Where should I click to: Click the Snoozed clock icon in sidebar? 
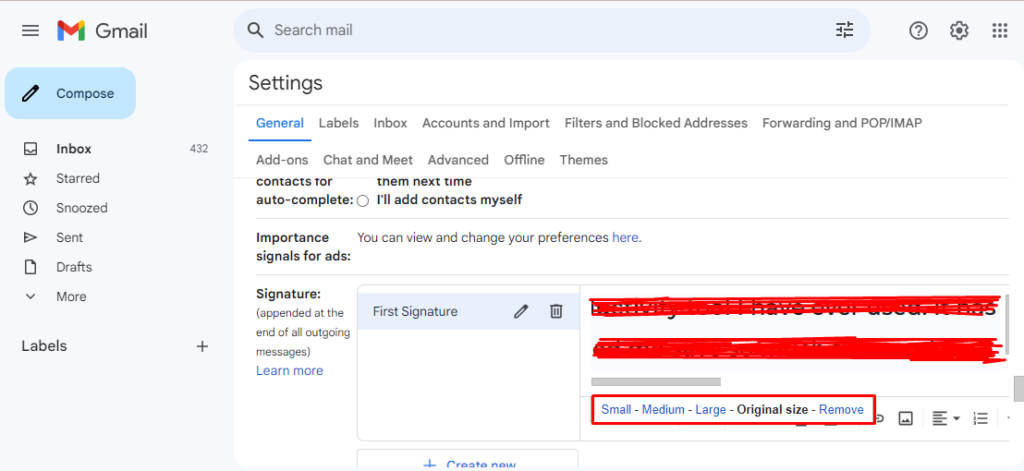30,208
